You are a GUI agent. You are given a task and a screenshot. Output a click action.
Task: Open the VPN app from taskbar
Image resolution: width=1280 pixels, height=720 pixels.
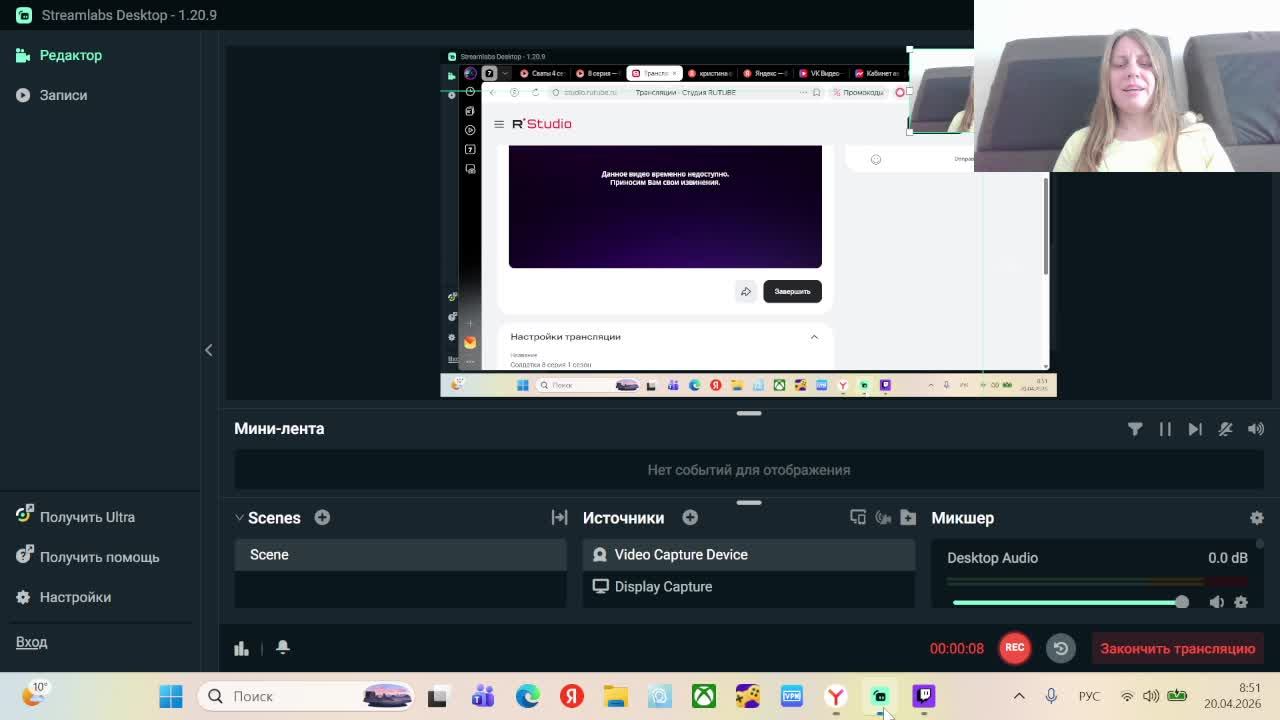click(792, 696)
